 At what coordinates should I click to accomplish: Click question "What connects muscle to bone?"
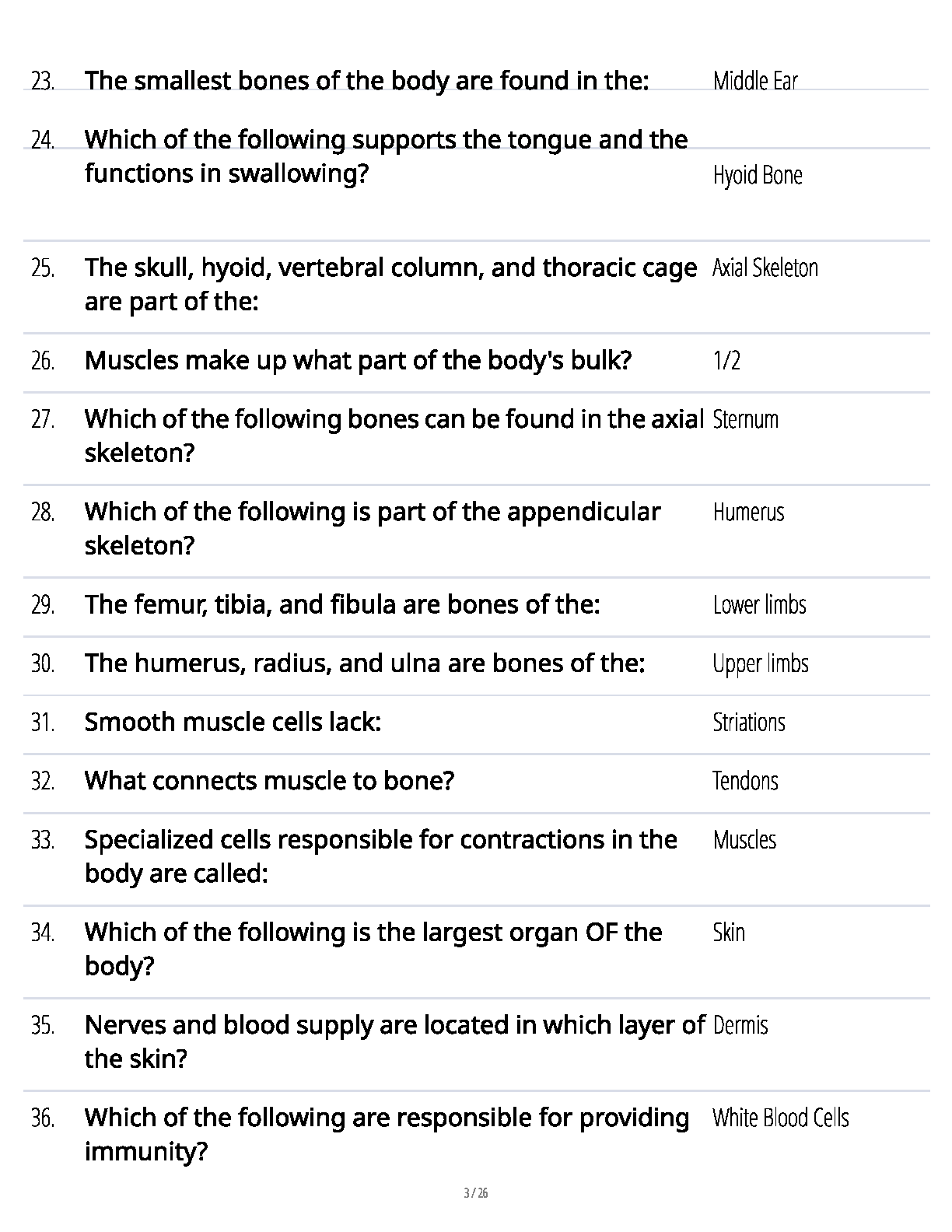coord(269,781)
